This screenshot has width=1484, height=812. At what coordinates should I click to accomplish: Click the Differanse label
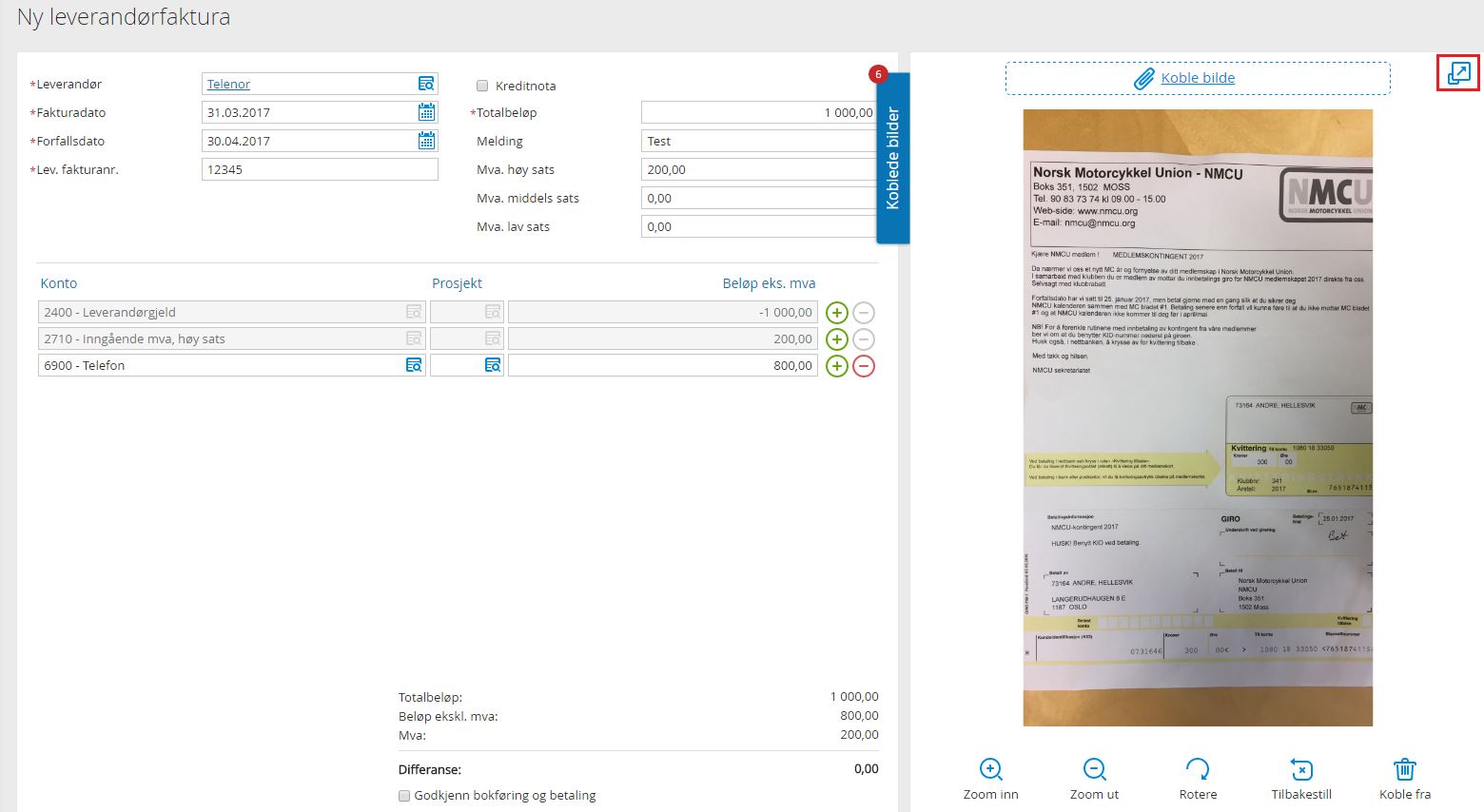430,769
